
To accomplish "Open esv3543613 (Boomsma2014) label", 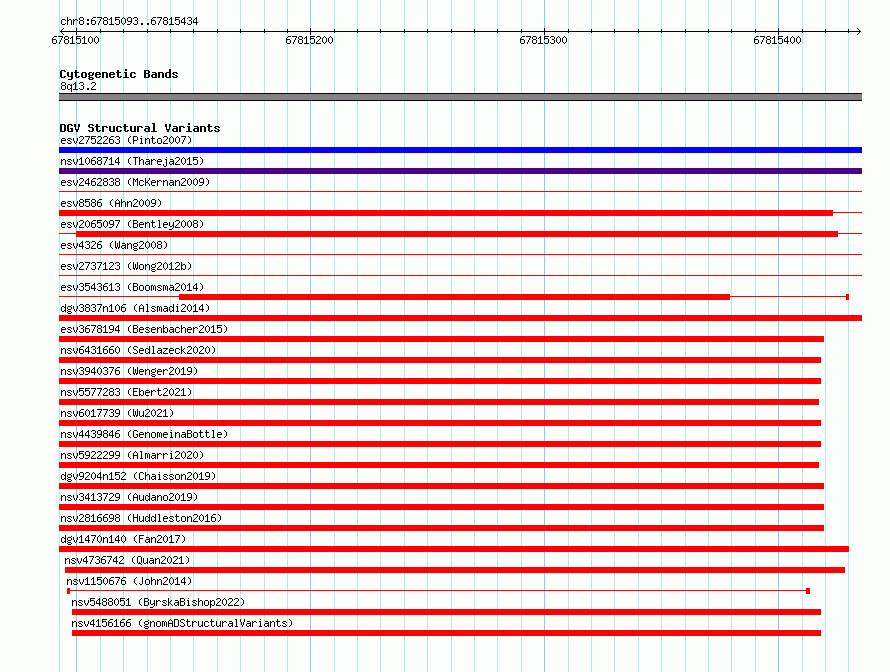I will tap(132, 287).
